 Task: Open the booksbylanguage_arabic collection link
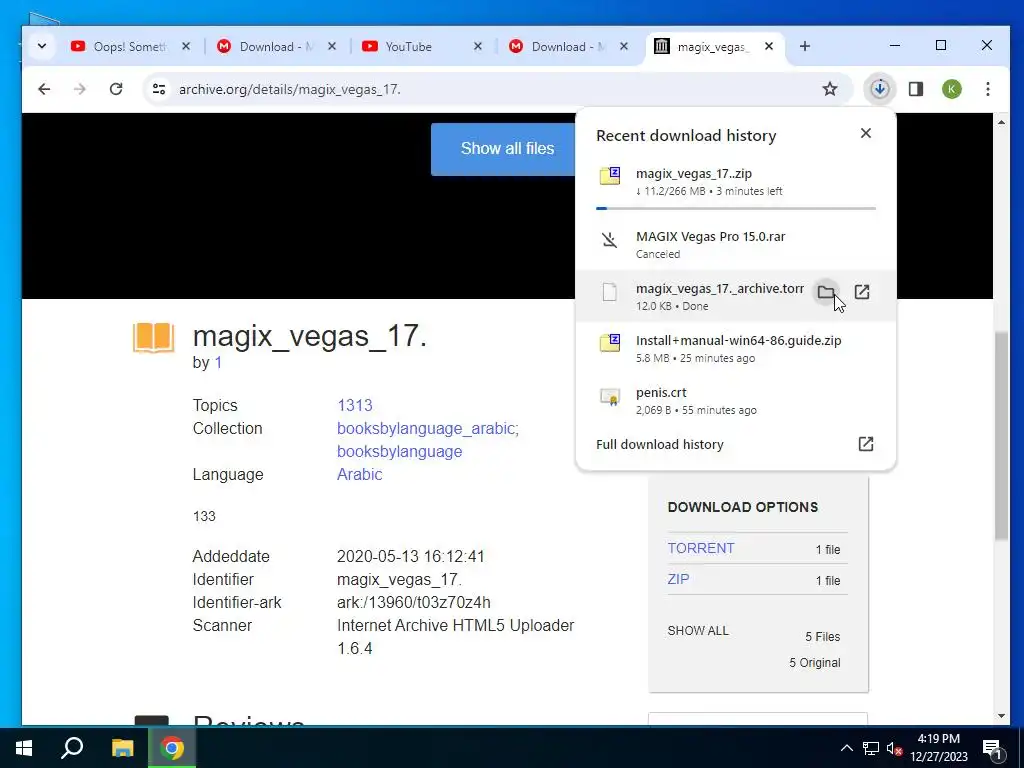point(426,428)
